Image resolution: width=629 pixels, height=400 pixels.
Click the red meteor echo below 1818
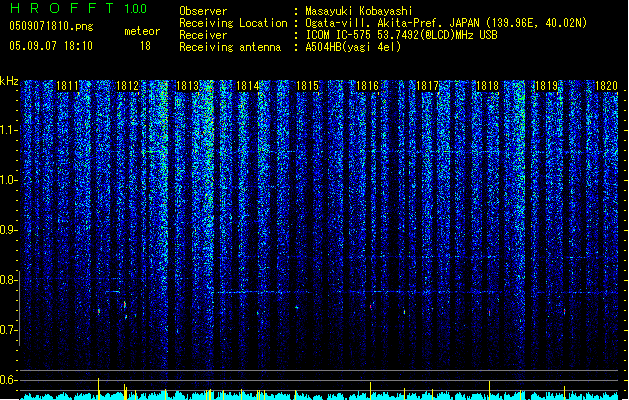tap(489, 312)
